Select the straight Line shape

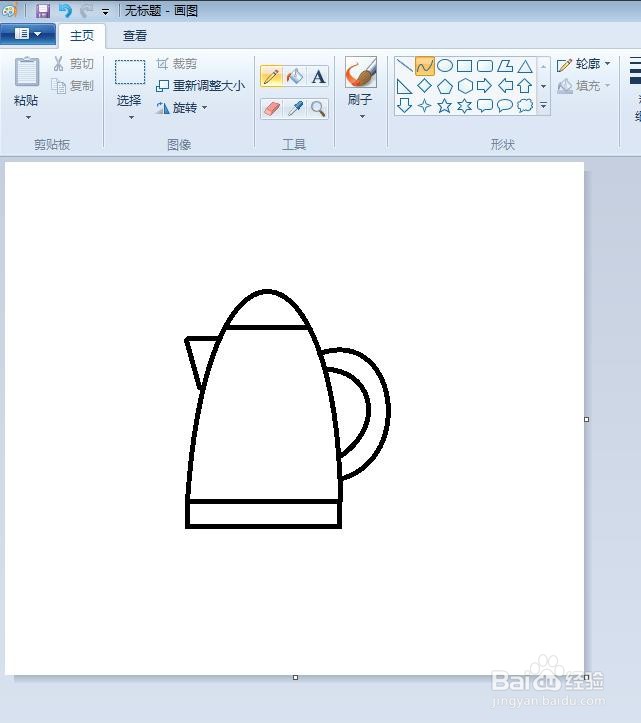pyautogui.click(x=404, y=66)
